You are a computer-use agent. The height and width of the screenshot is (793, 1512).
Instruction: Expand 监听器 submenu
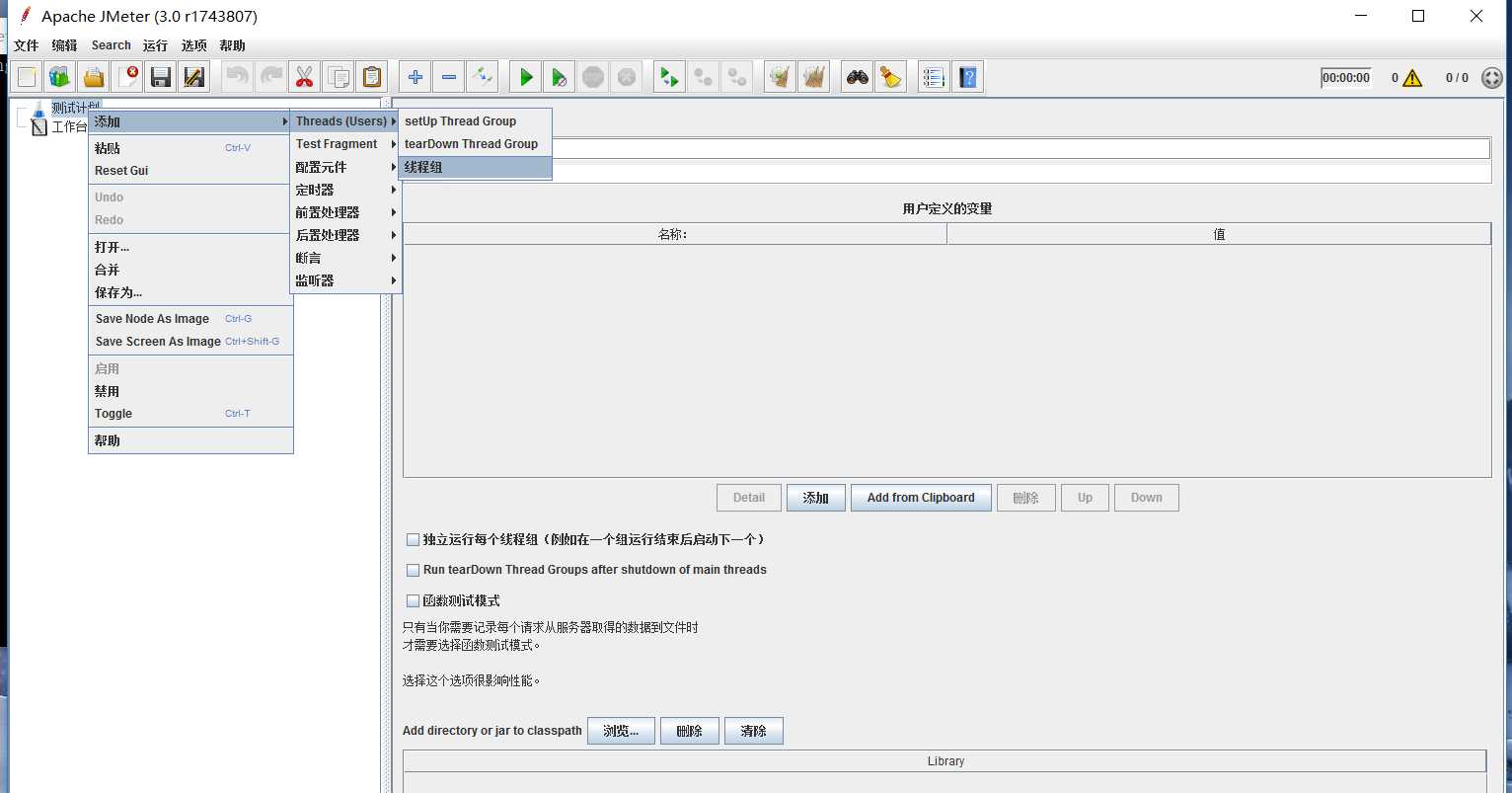[345, 280]
